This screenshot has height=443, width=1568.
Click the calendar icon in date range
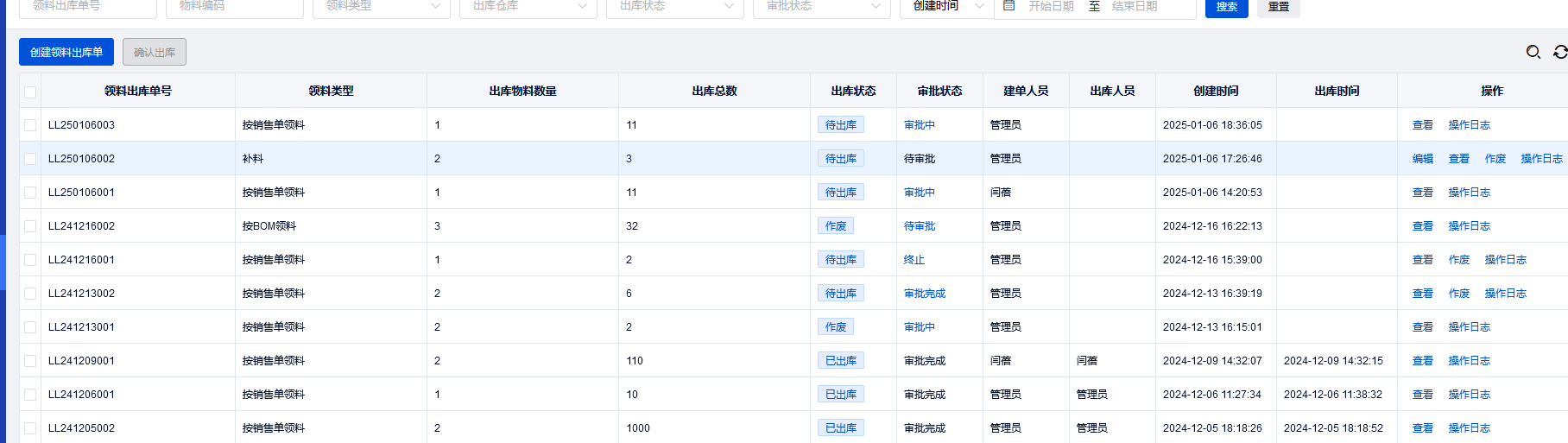(1008, 6)
